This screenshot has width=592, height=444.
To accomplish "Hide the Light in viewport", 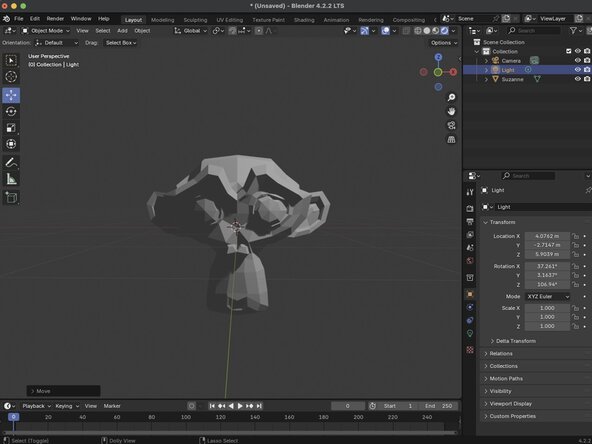I will point(578,69).
